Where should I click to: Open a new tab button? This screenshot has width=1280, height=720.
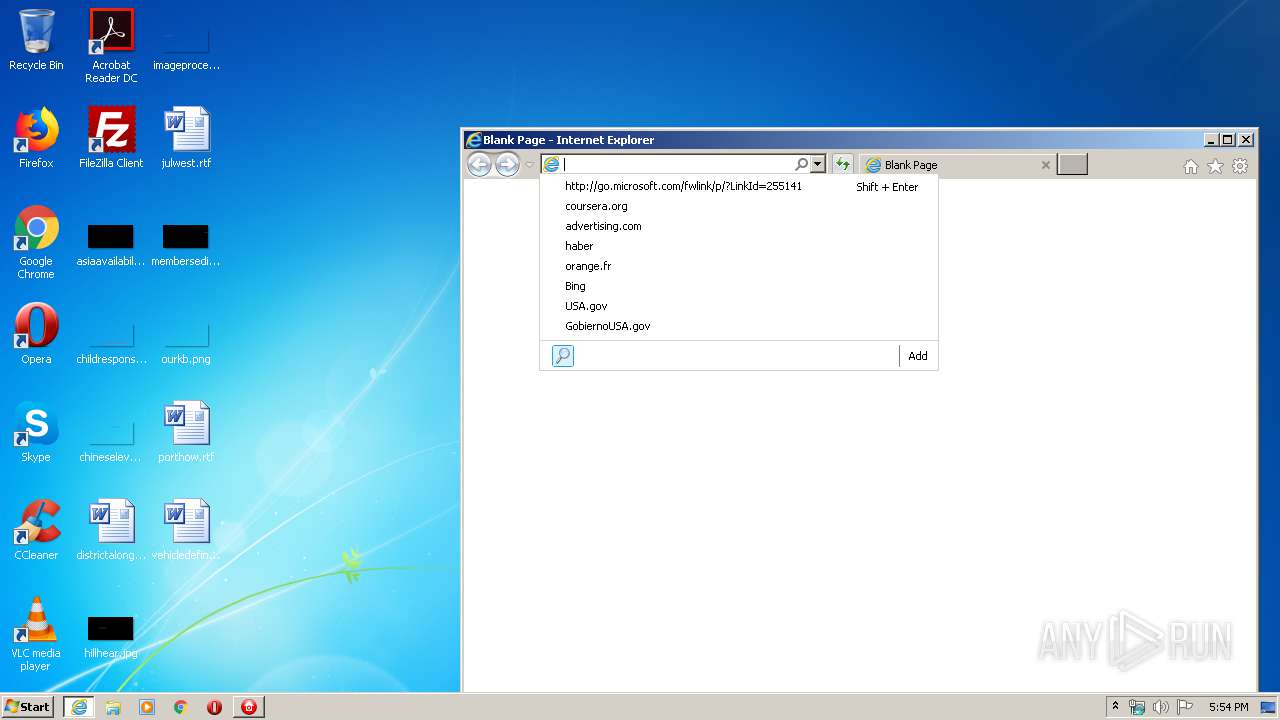tap(1072, 165)
